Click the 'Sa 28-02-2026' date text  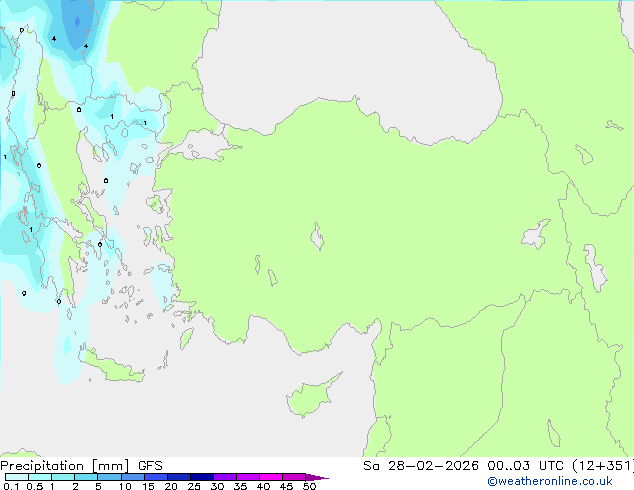[421, 466]
